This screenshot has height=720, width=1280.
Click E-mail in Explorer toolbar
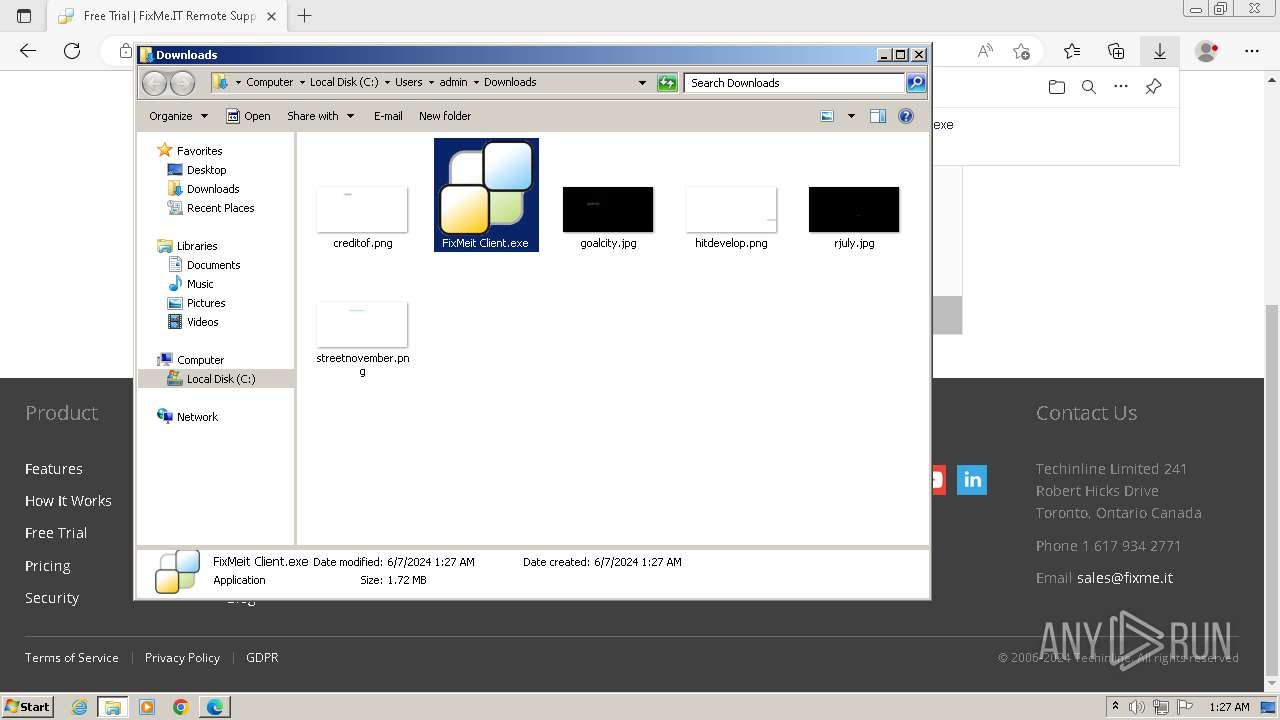pyautogui.click(x=388, y=116)
